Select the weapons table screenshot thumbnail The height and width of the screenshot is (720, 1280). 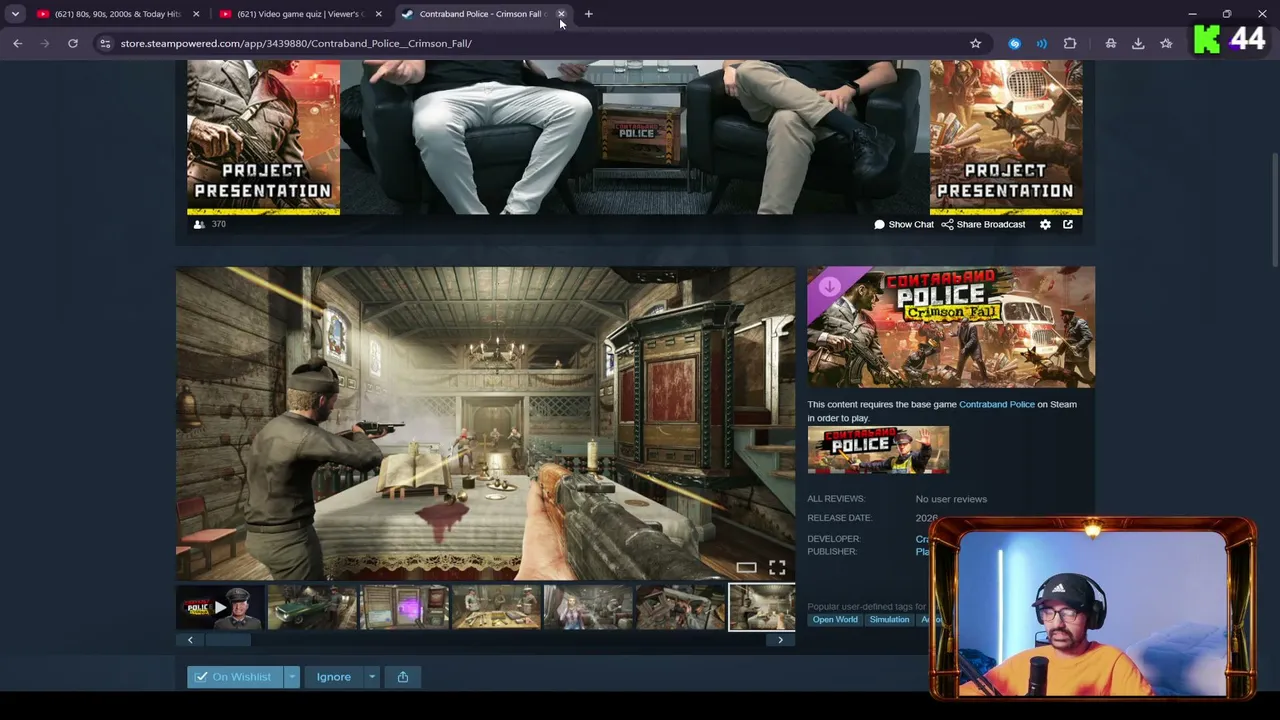(496, 607)
